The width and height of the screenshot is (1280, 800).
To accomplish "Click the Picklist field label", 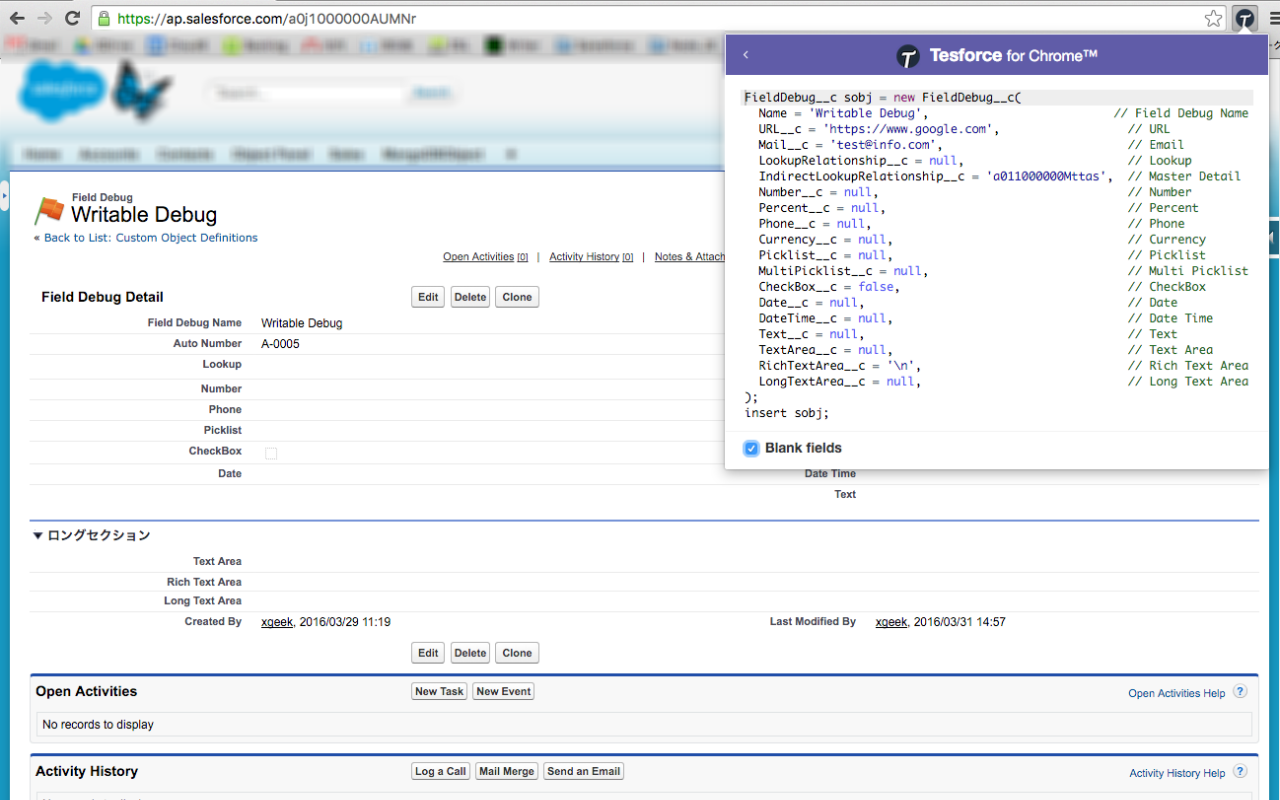I will (x=225, y=430).
